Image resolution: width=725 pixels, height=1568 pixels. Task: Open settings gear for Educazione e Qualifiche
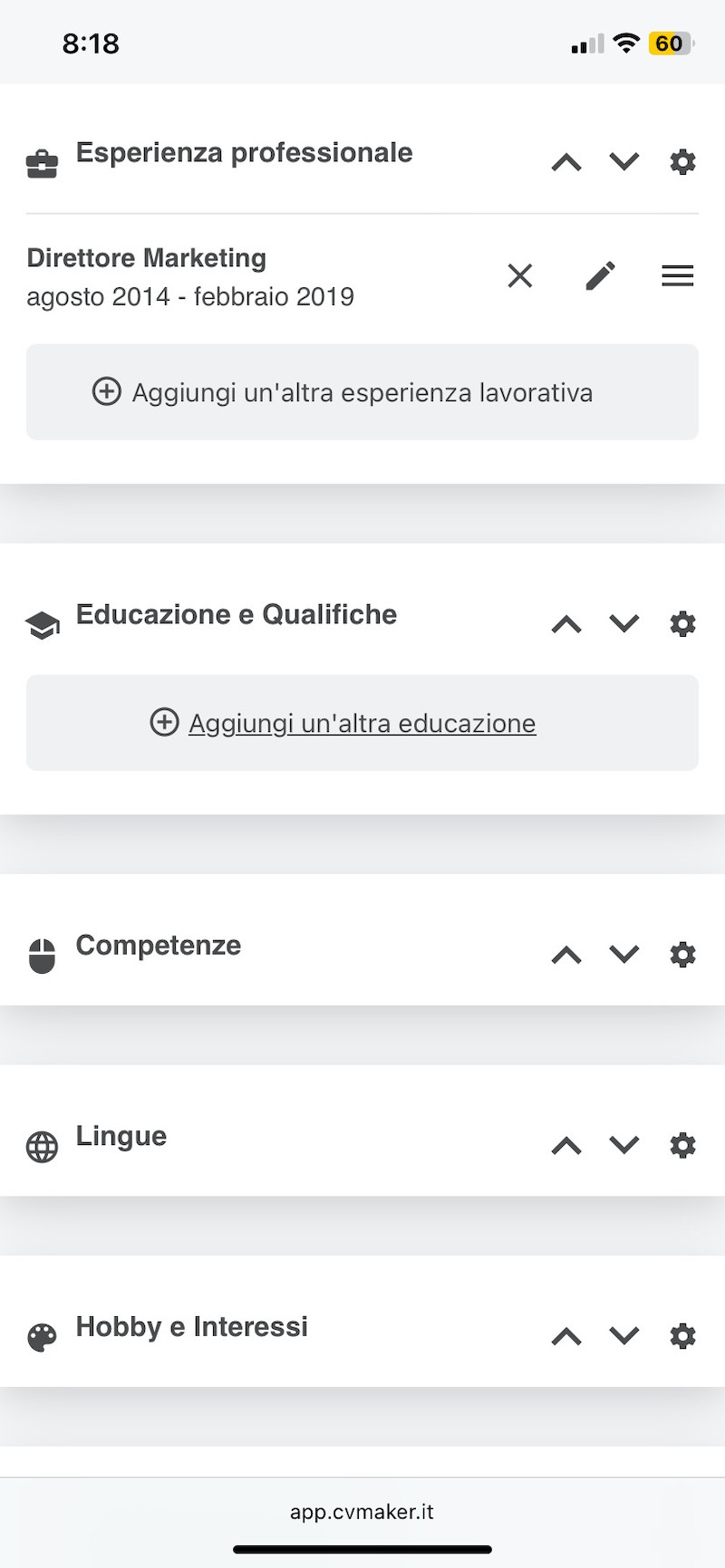click(x=682, y=624)
